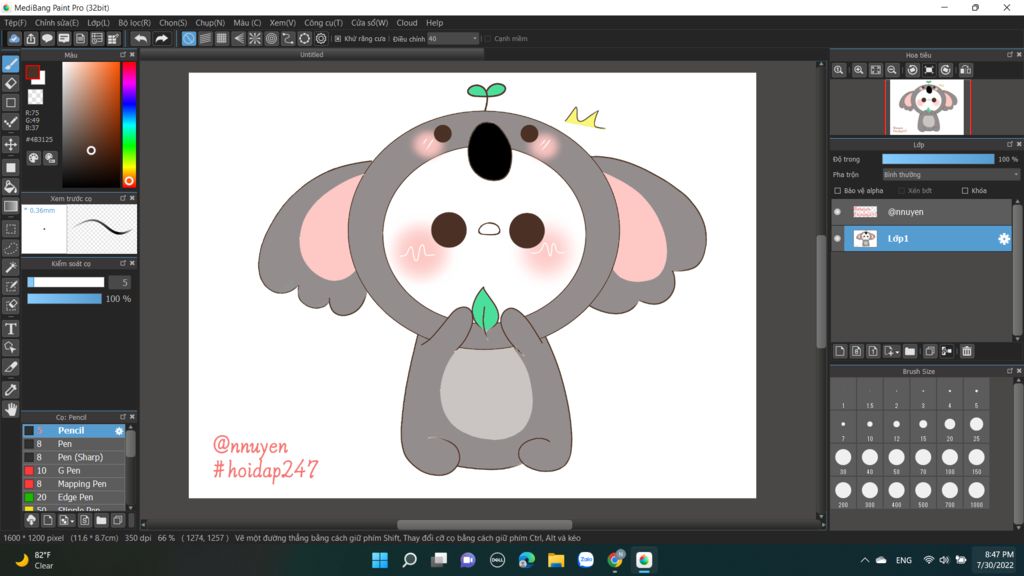Open Công cụ(T) menu
The width and height of the screenshot is (1024, 576).
[323, 23]
